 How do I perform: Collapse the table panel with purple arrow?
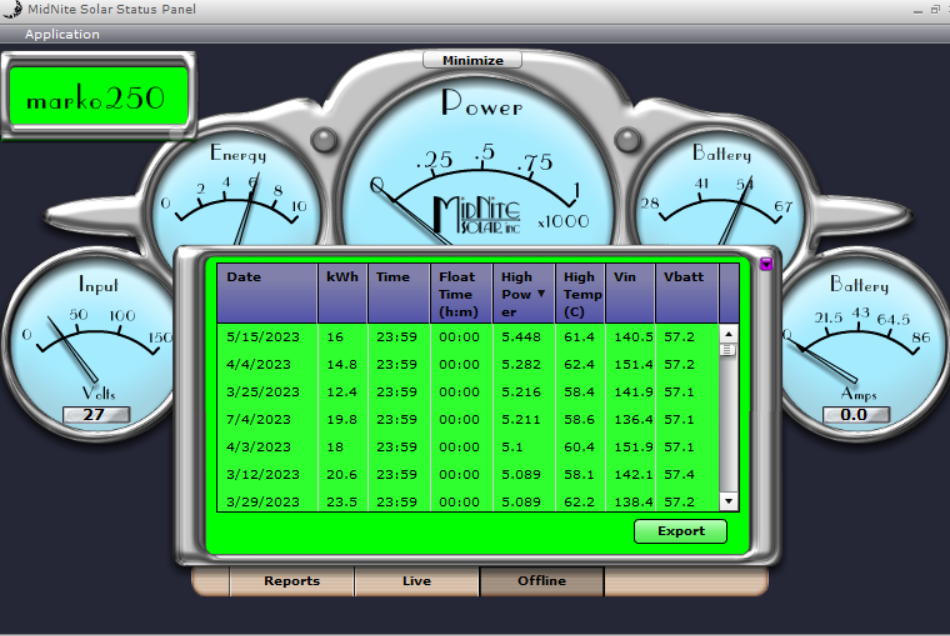point(766,265)
